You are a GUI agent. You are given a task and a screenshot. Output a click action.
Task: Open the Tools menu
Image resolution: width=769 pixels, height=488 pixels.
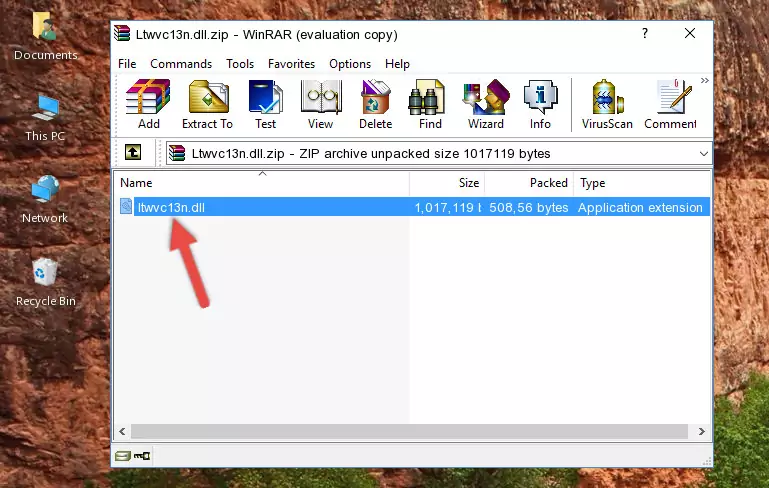click(x=240, y=64)
